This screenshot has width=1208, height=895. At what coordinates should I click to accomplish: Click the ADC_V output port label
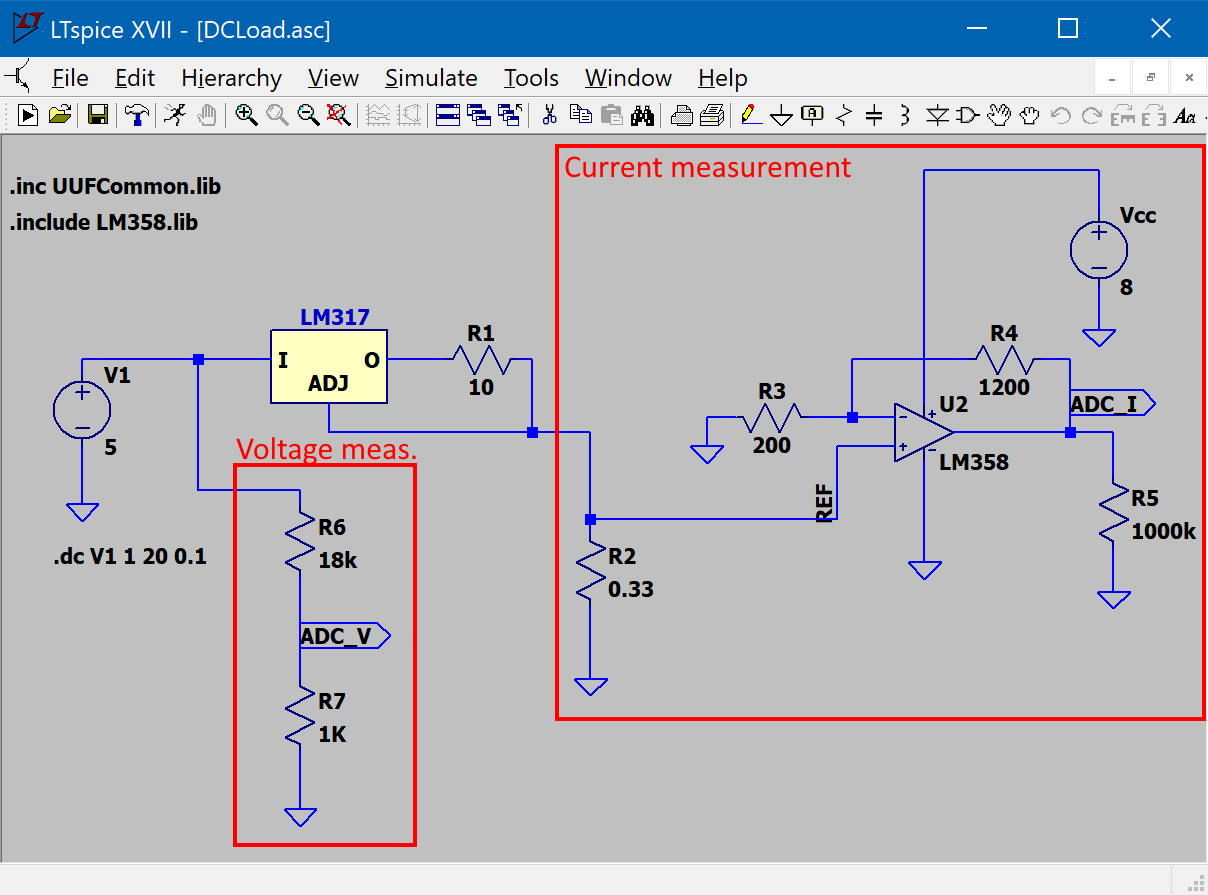pos(344,635)
